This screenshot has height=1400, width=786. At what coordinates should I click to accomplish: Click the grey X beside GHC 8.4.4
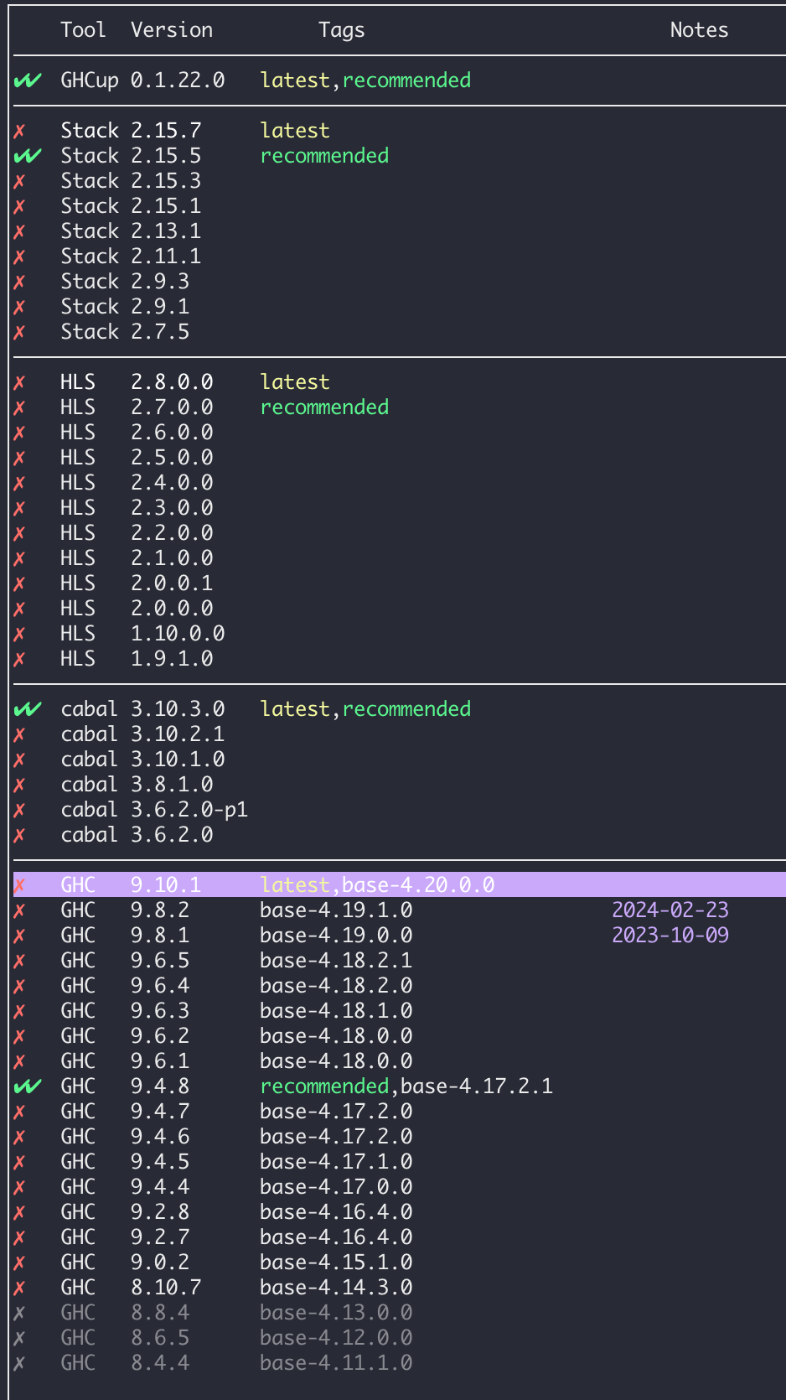(19, 1363)
